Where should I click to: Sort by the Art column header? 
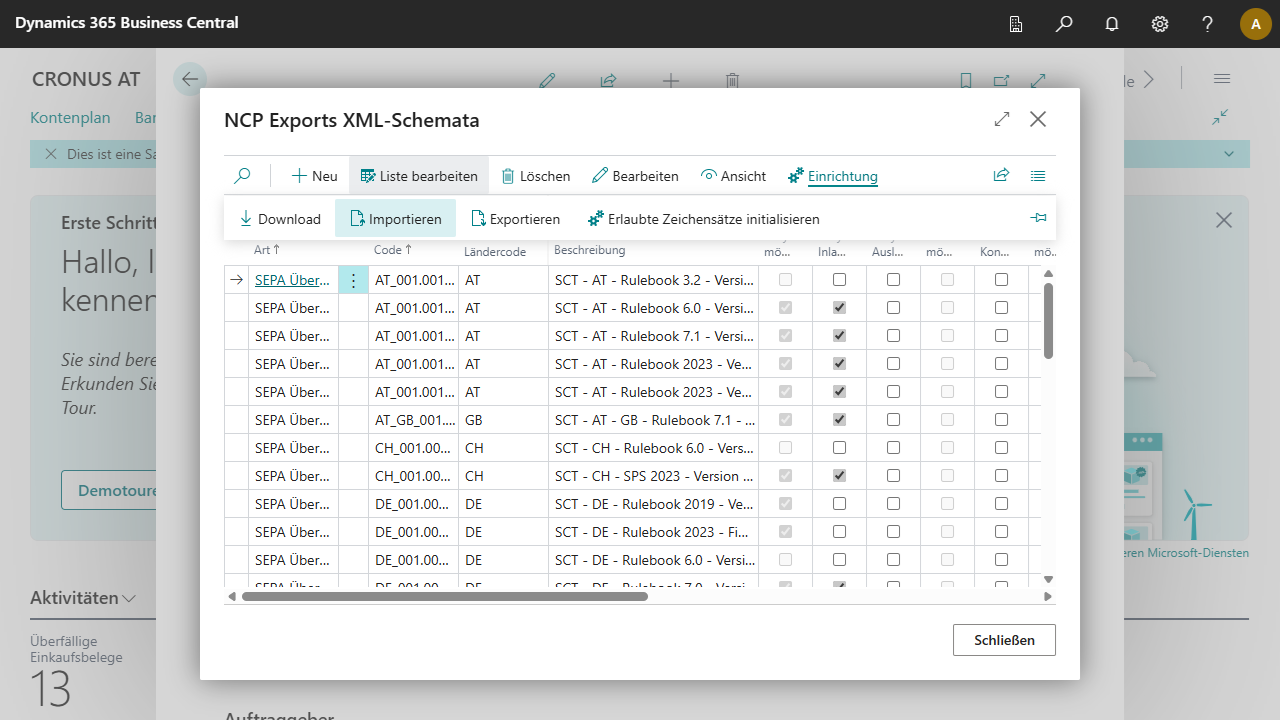(x=267, y=250)
